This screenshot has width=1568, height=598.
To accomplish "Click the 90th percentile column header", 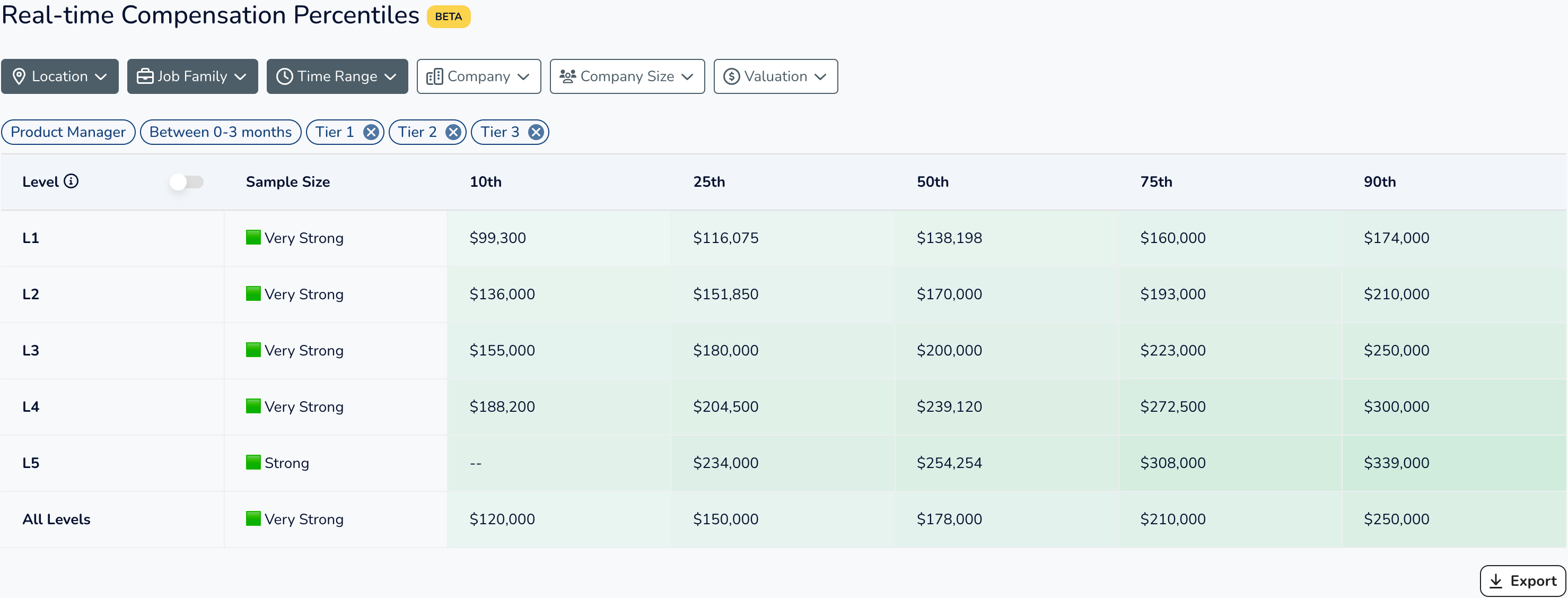I will coord(1380,181).
